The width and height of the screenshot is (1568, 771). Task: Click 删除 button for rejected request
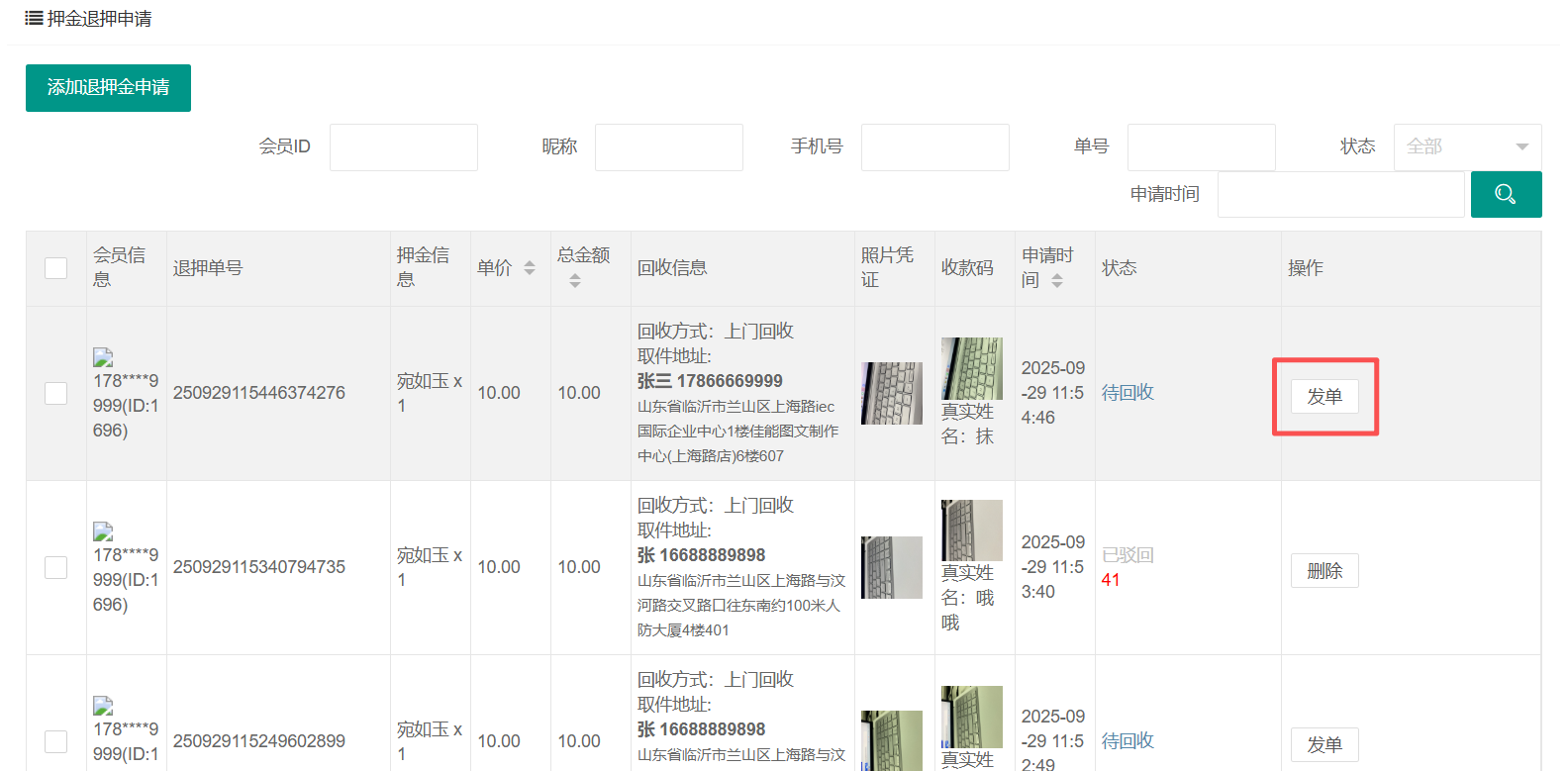pos(1323,571)
